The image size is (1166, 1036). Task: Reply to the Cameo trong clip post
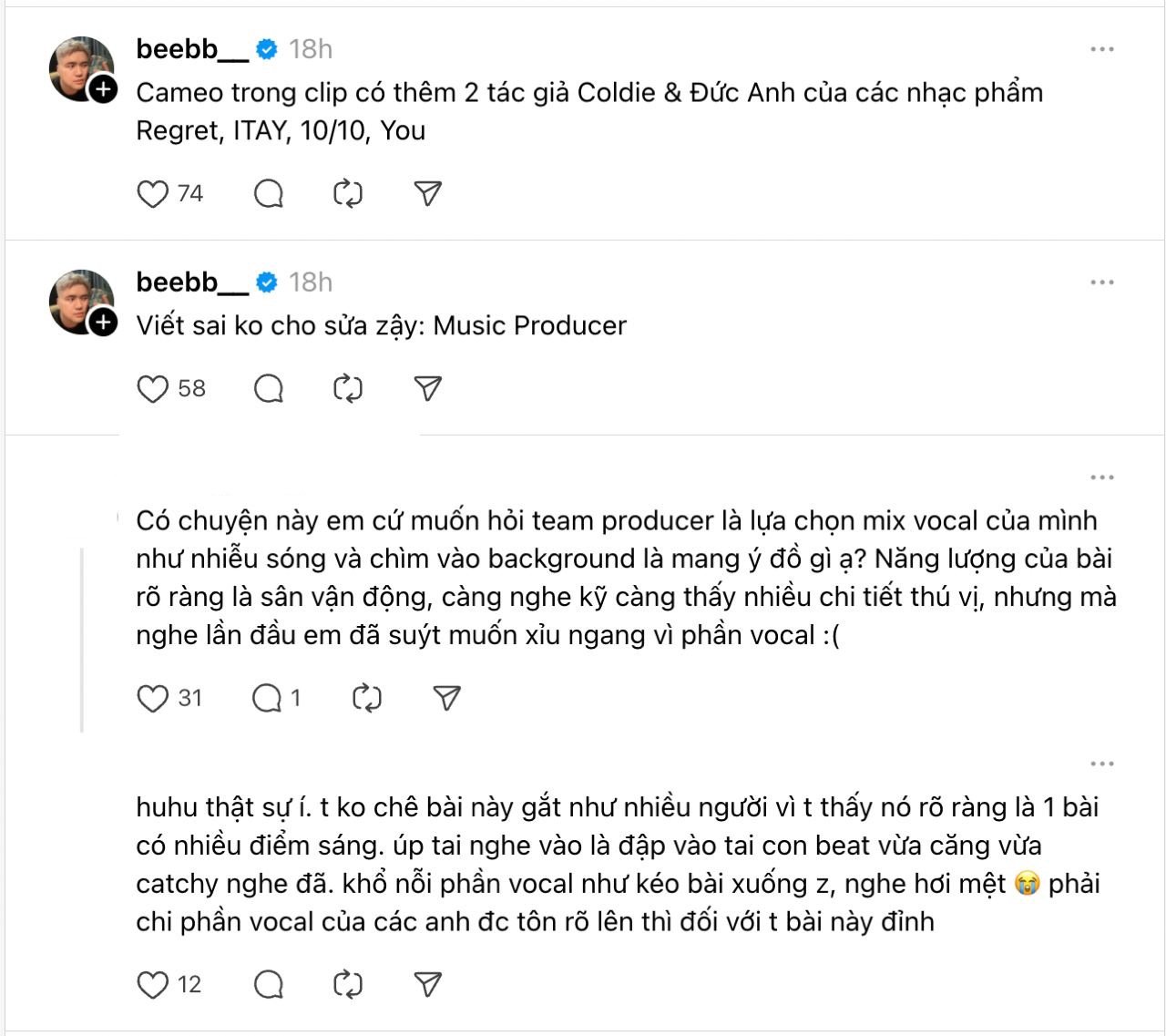tap(269, 194)
